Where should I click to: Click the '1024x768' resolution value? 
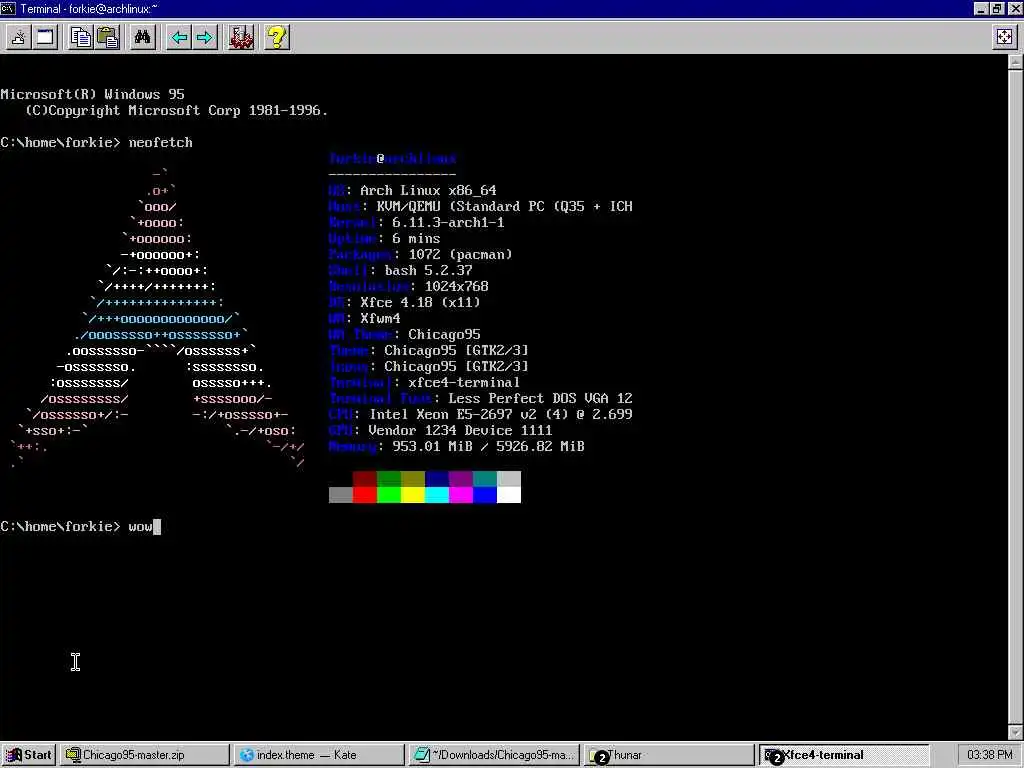tap(456, 286)
